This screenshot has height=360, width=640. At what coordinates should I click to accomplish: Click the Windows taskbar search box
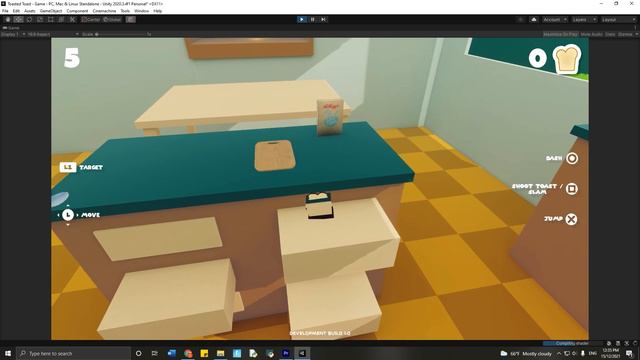[73, 353]
